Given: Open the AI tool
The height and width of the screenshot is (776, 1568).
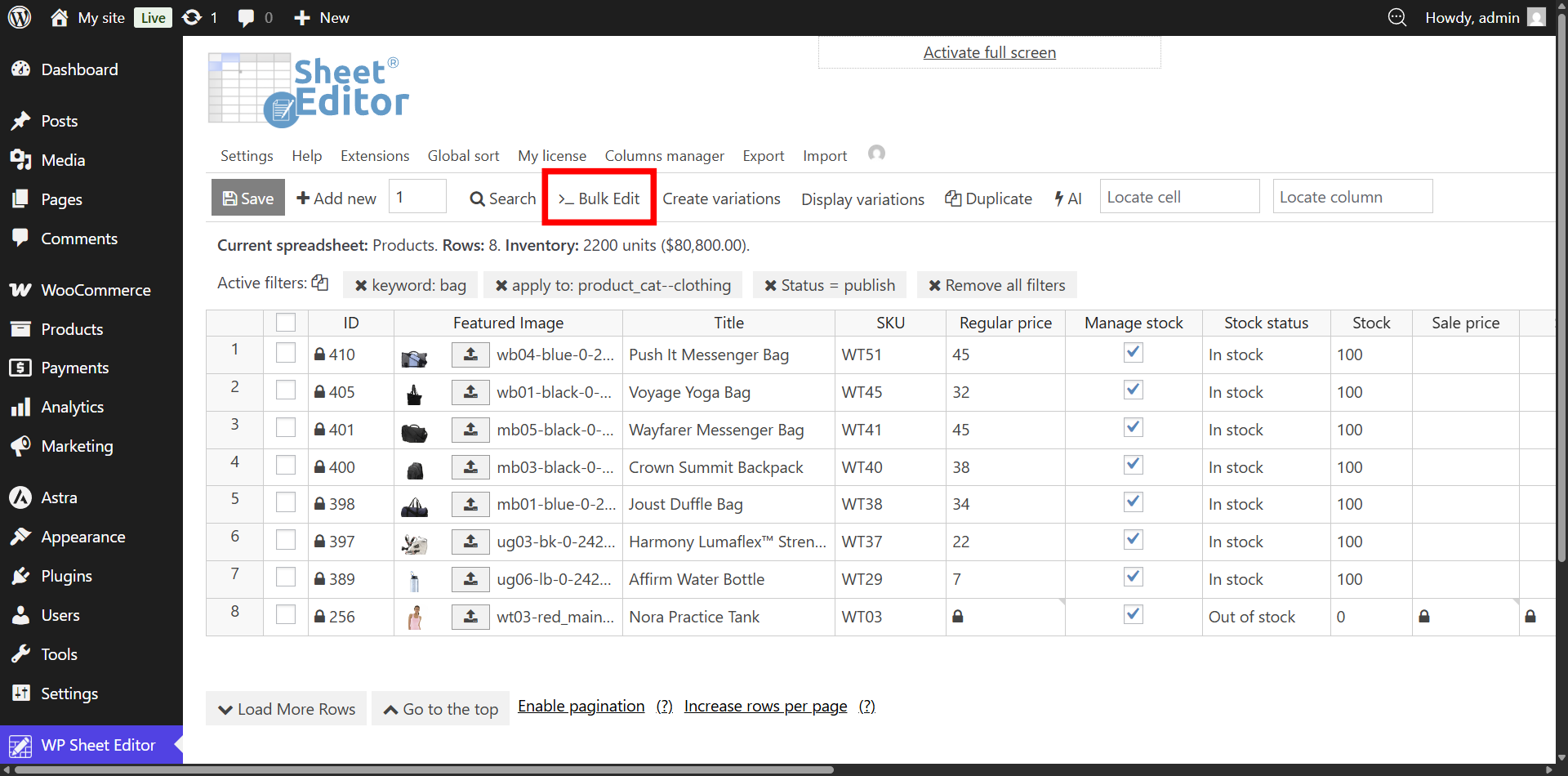Looking at the screenshot, I should tap(1067, 198).
